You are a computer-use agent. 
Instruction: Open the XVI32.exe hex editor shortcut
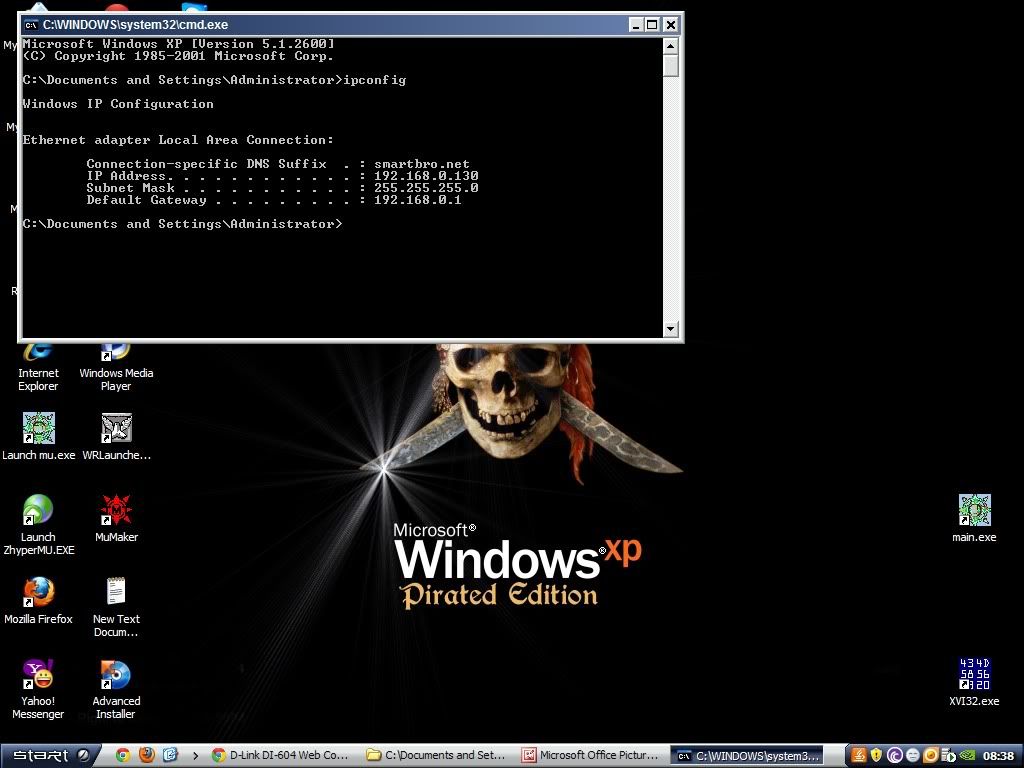[x=974, y=675]
